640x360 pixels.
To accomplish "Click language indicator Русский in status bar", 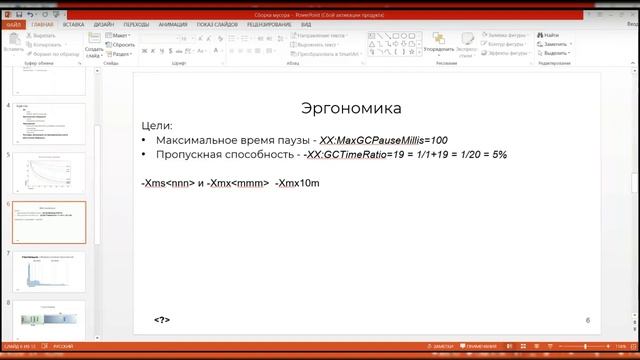I will click(x=63, y=346).
